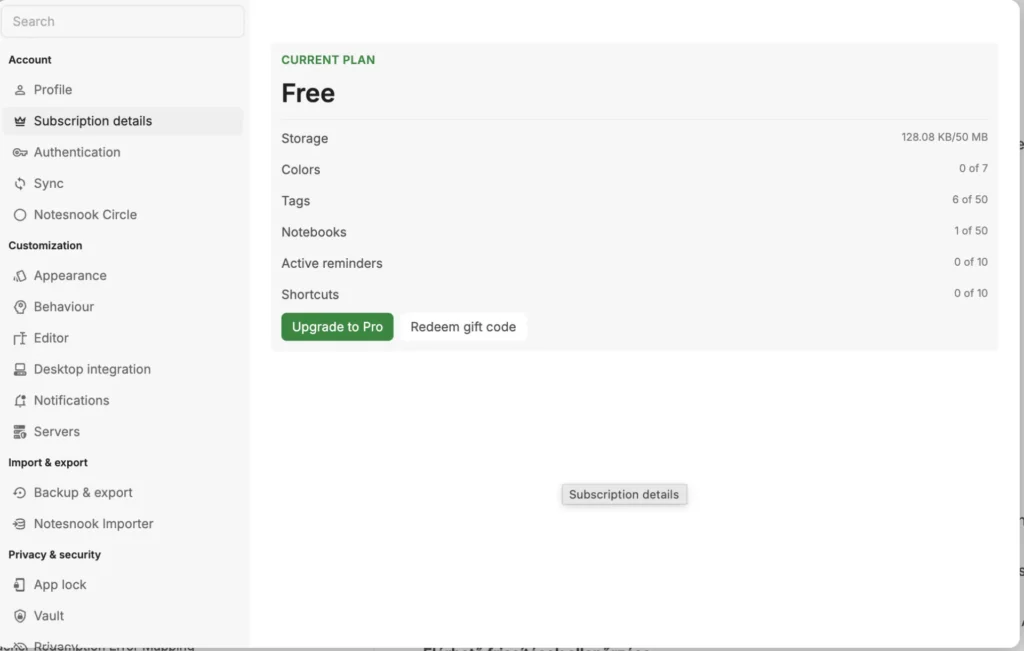Click the Servers stack icon
1024x651 pixels.
coord(20,432)
